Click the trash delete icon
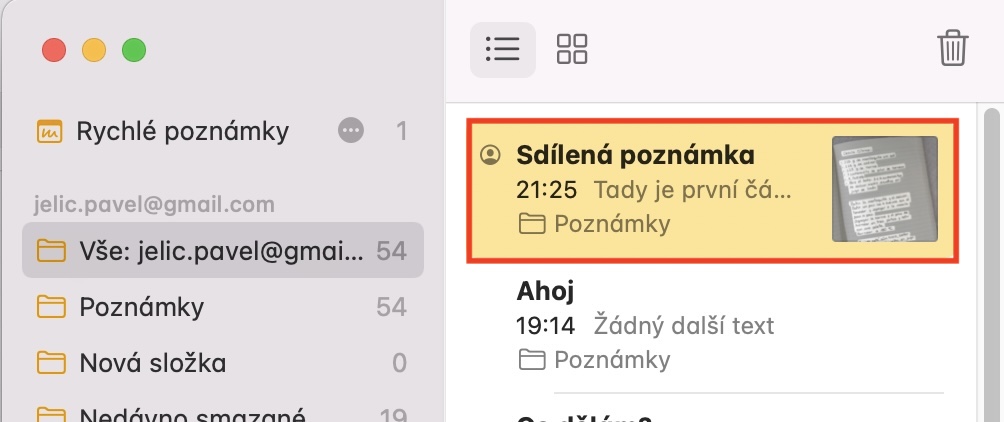This screenshot has height=422, width=1004. pos(952,49)
